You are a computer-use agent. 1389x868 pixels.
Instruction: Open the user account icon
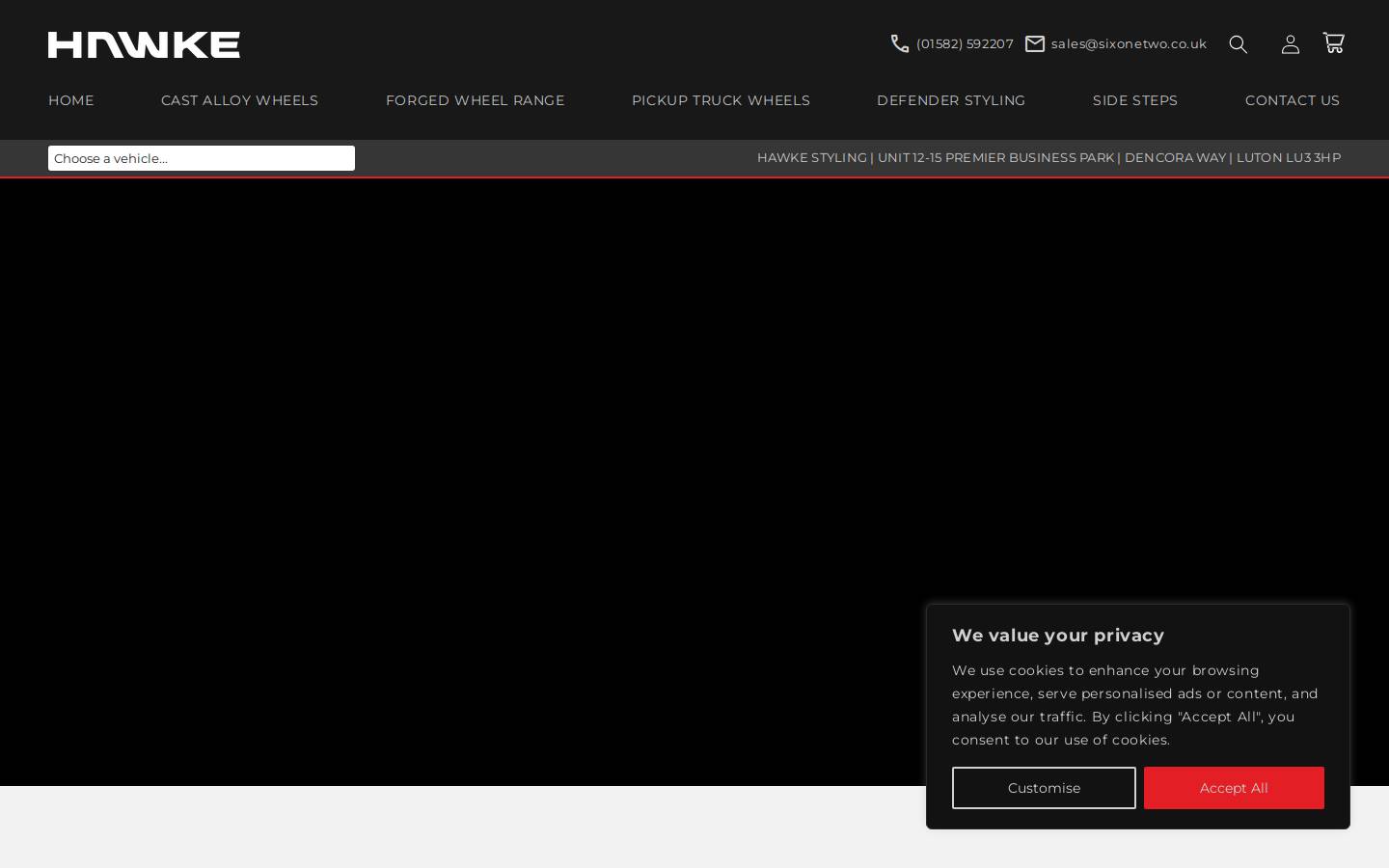1291,44
